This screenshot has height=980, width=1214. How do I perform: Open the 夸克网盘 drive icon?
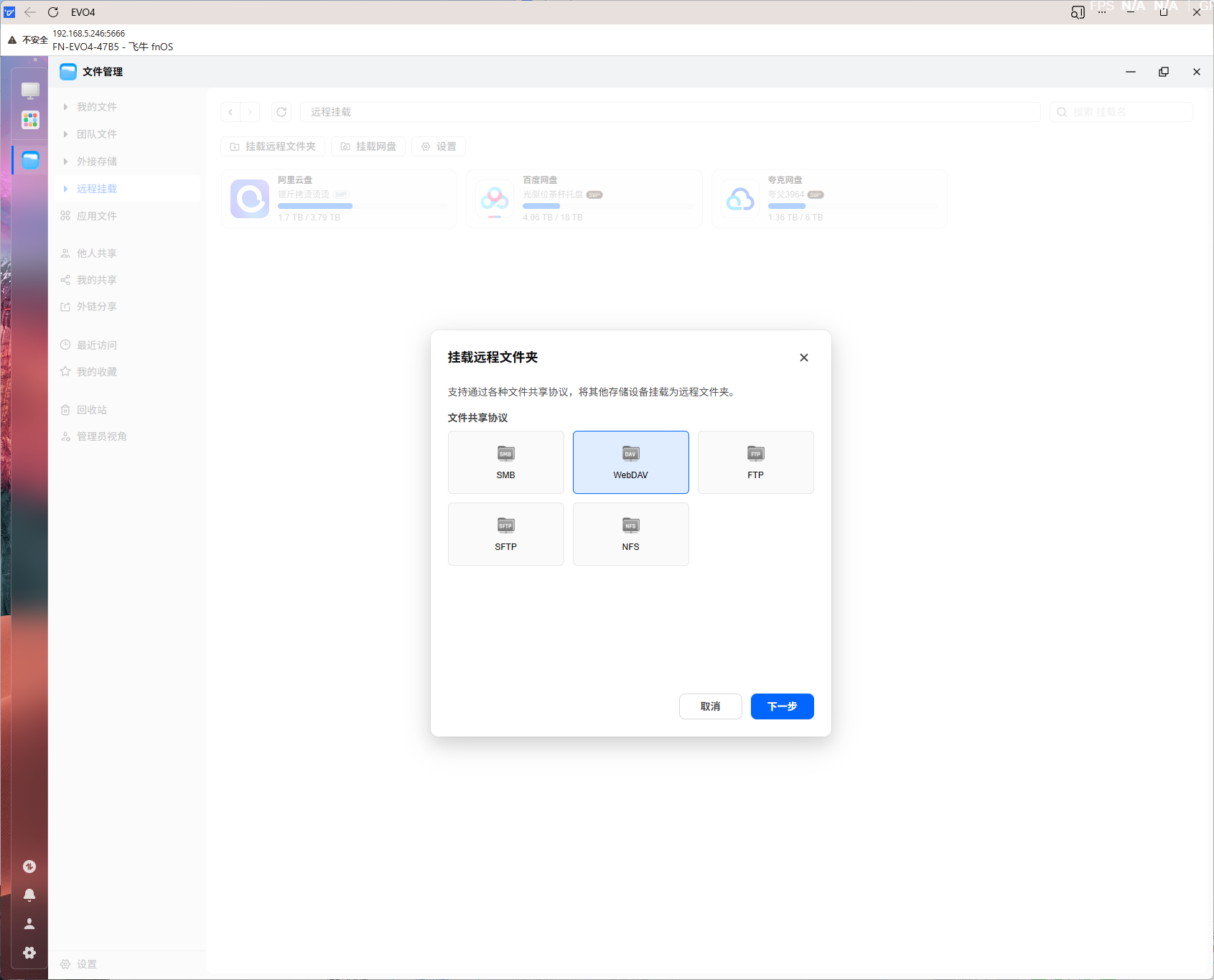[740, 199]
